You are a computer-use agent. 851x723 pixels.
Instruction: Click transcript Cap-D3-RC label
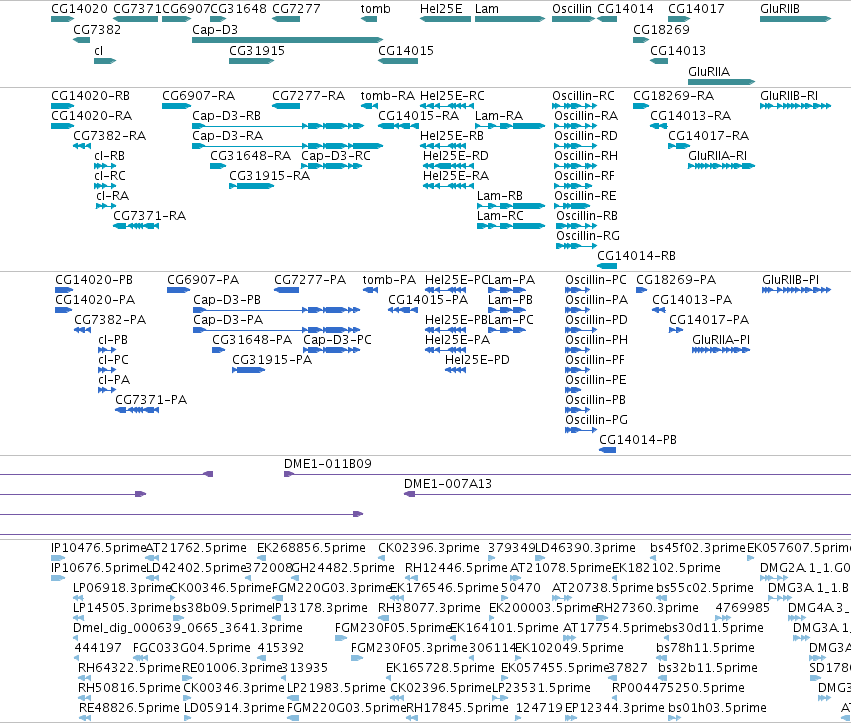point(335,156)
